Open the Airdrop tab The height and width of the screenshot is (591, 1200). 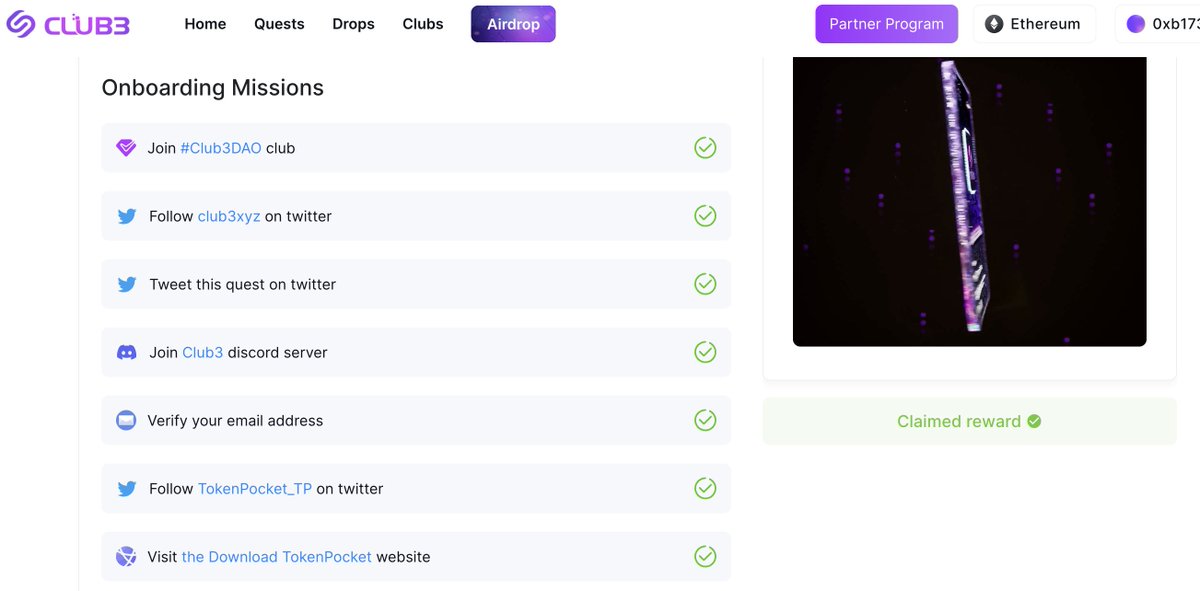[513, 24]
